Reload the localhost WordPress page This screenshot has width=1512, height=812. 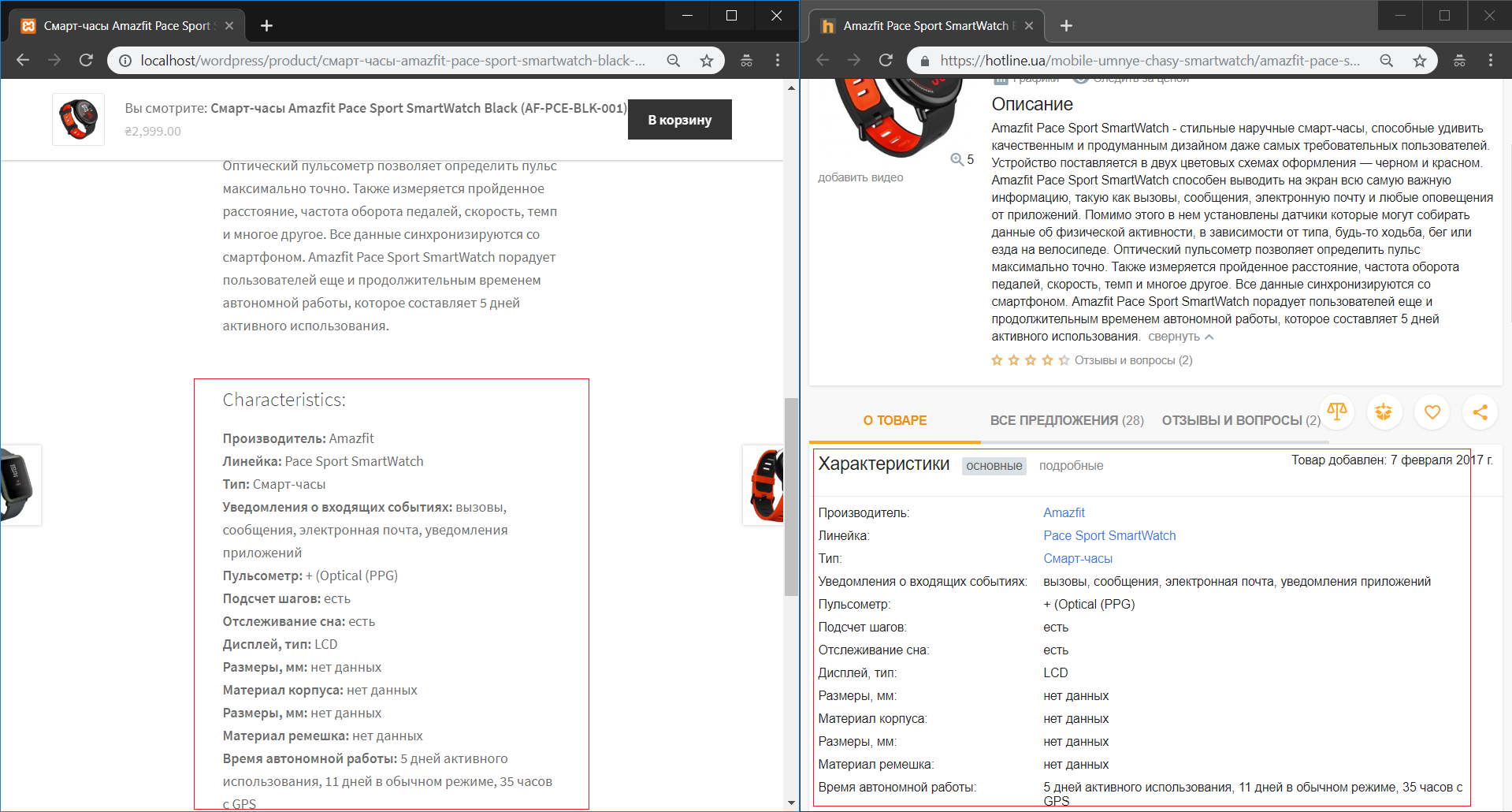point(86,60)
